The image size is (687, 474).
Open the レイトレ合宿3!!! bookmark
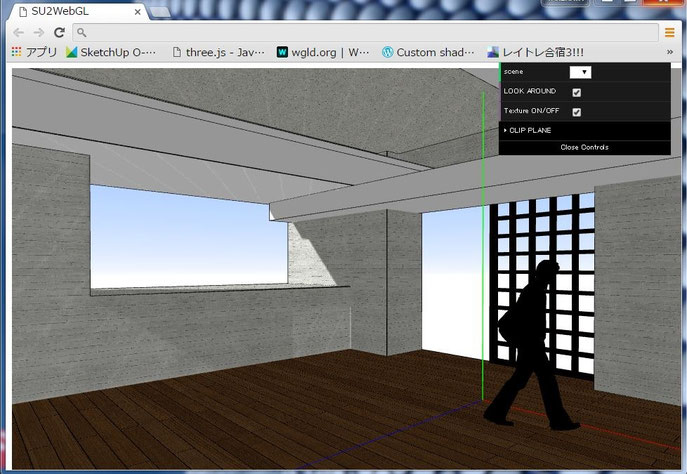(535, 53)
